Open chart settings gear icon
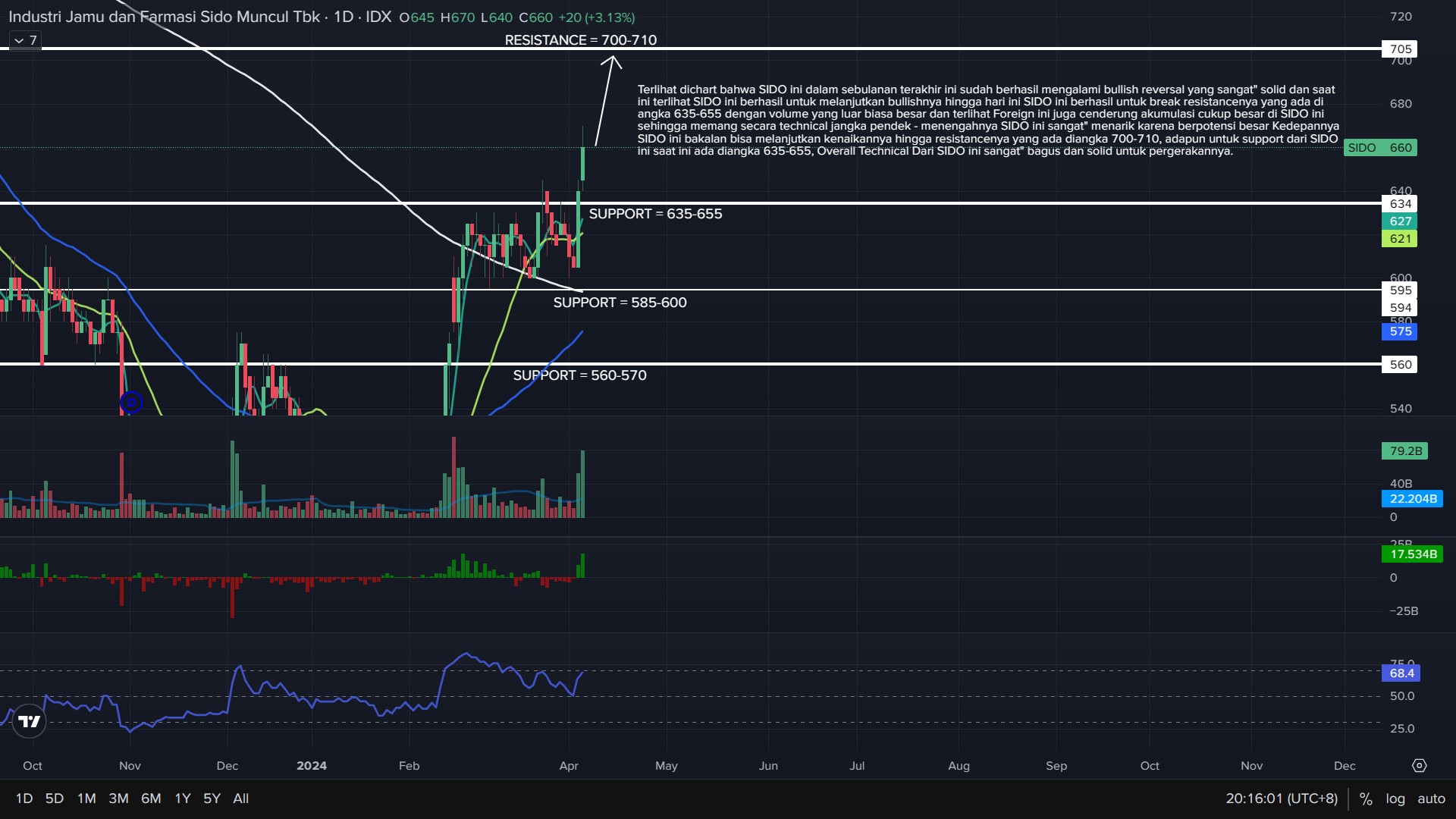The height and width of the screenshot is (819, 1456). [1419, 765]
